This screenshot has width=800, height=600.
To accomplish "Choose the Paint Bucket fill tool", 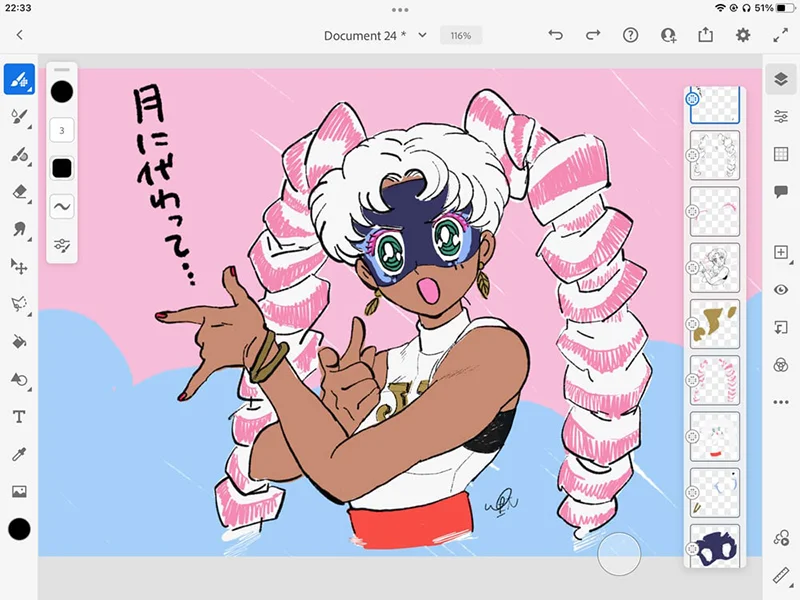I will click(x=19, y=342).
